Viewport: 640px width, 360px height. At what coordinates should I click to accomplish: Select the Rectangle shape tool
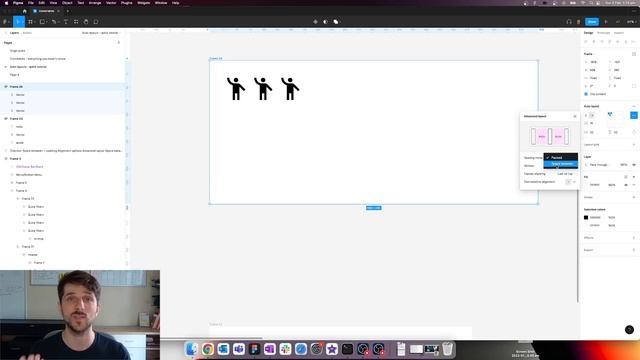click(42, 22)
